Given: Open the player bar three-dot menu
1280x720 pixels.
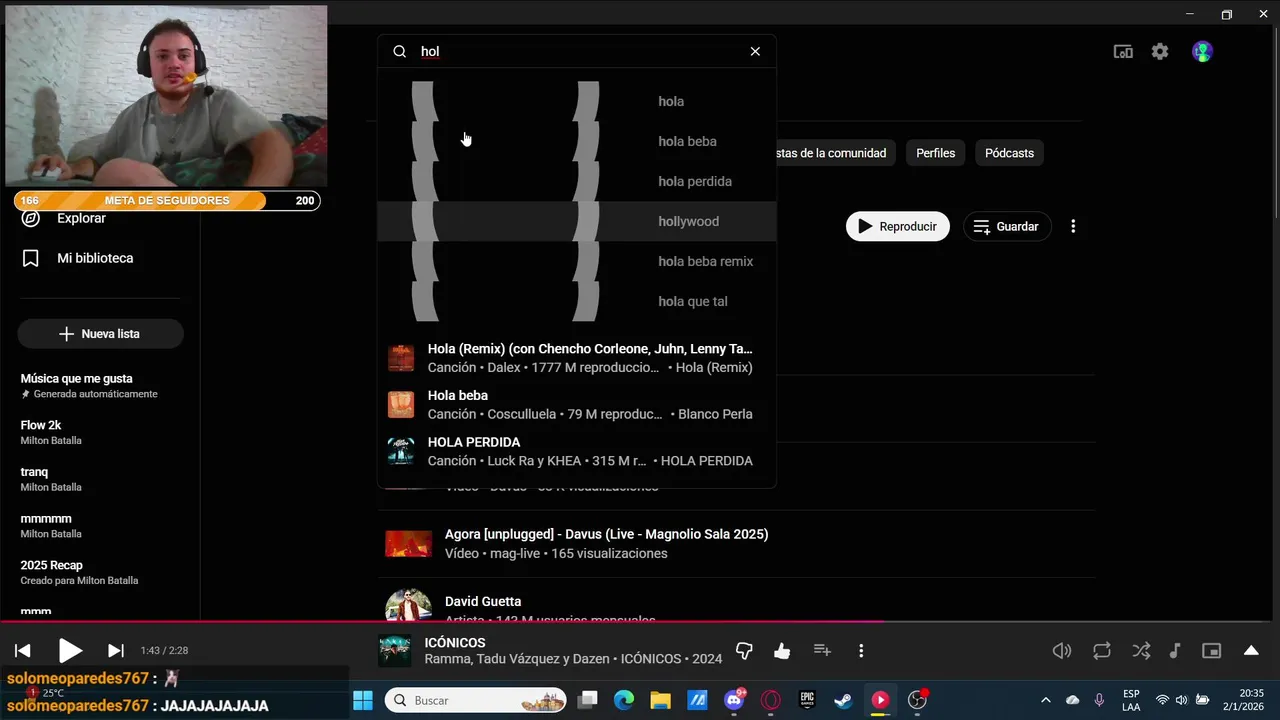Looking at the screenshot, I should click(x=861, y=651).
